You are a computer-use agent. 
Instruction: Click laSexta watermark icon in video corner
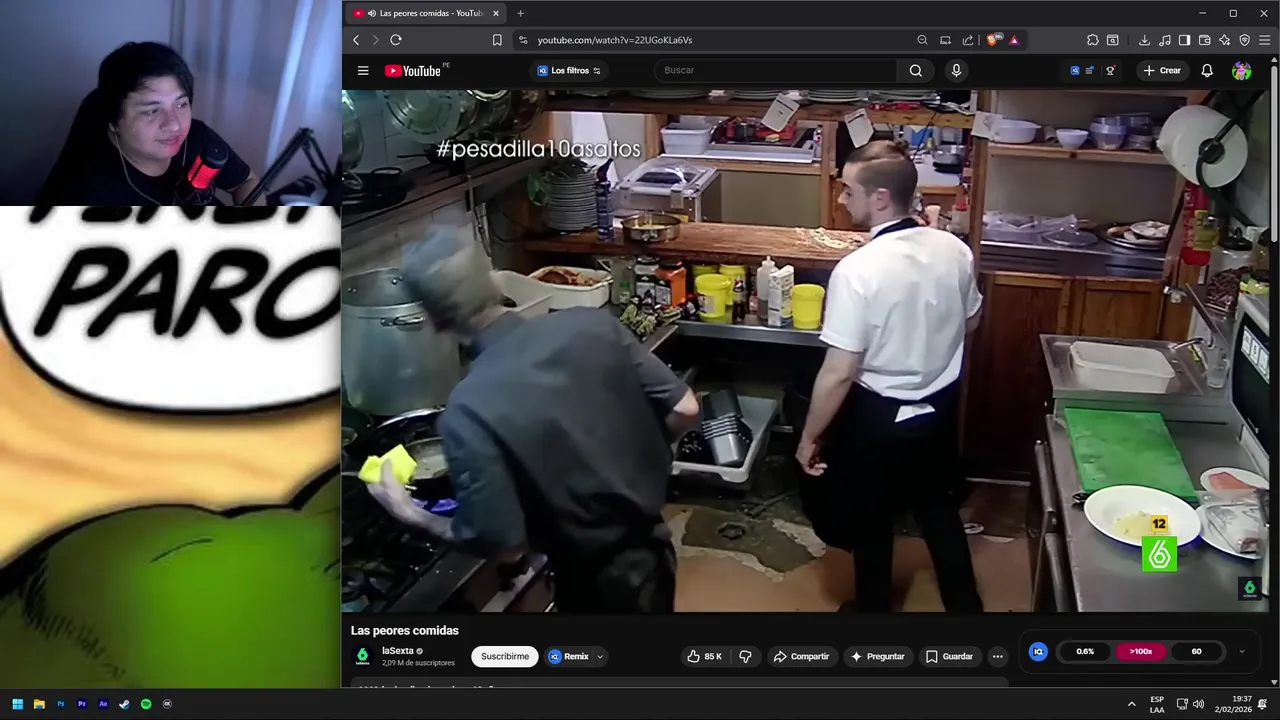click(x=1249, y=589)
